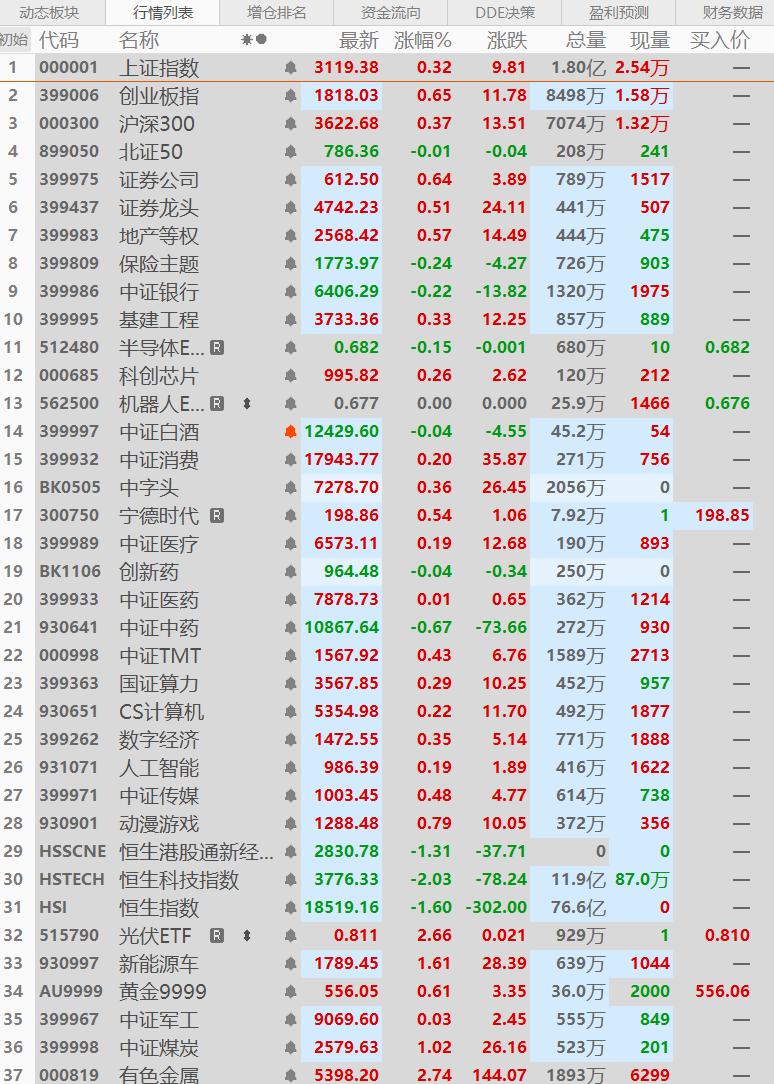The width and height of the screenshot is (774, 1084).
Task: Sort by 现量 column header
Action: [x=650, y=40]
